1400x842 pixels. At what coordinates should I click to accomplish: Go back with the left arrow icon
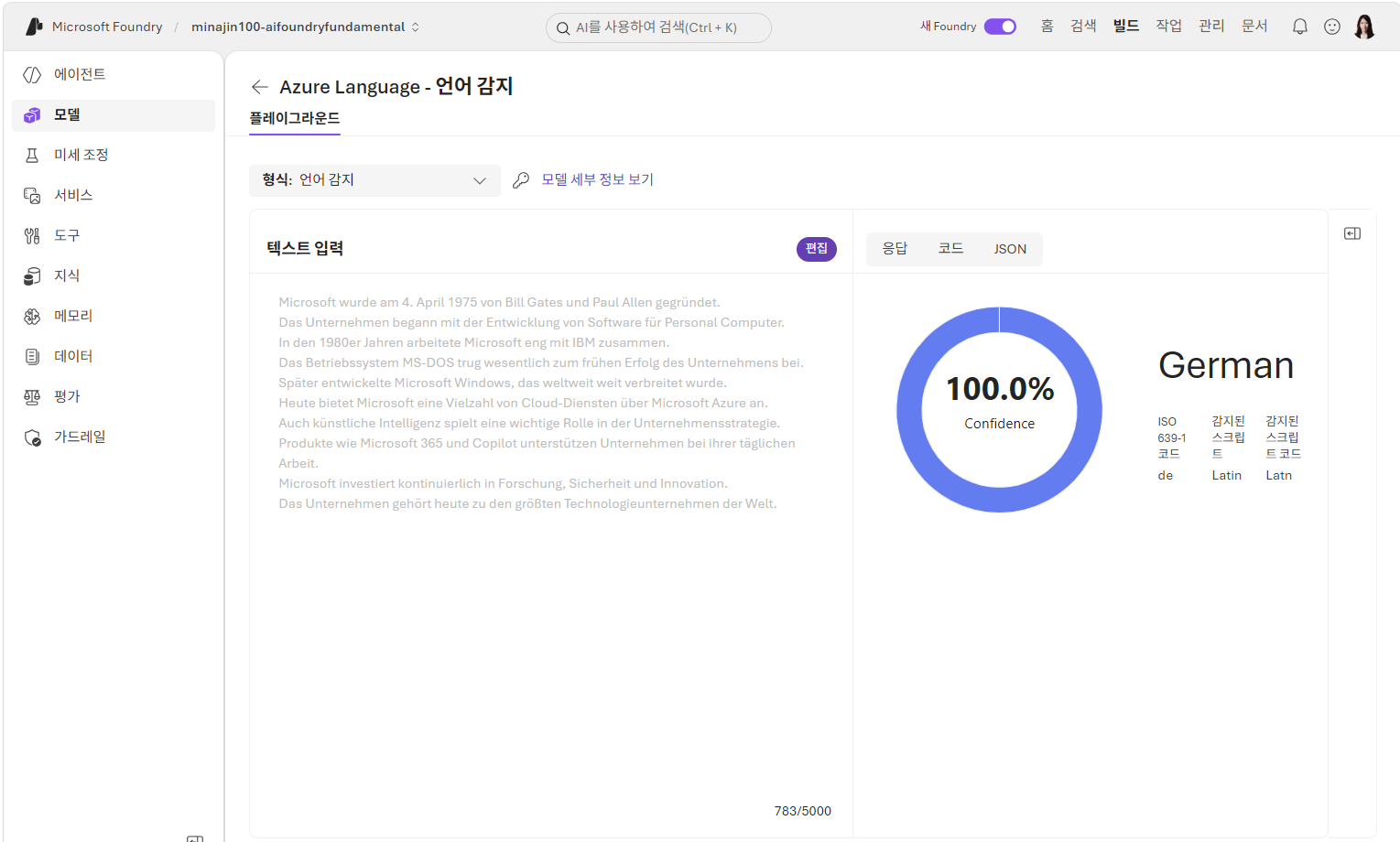(260, 87)
